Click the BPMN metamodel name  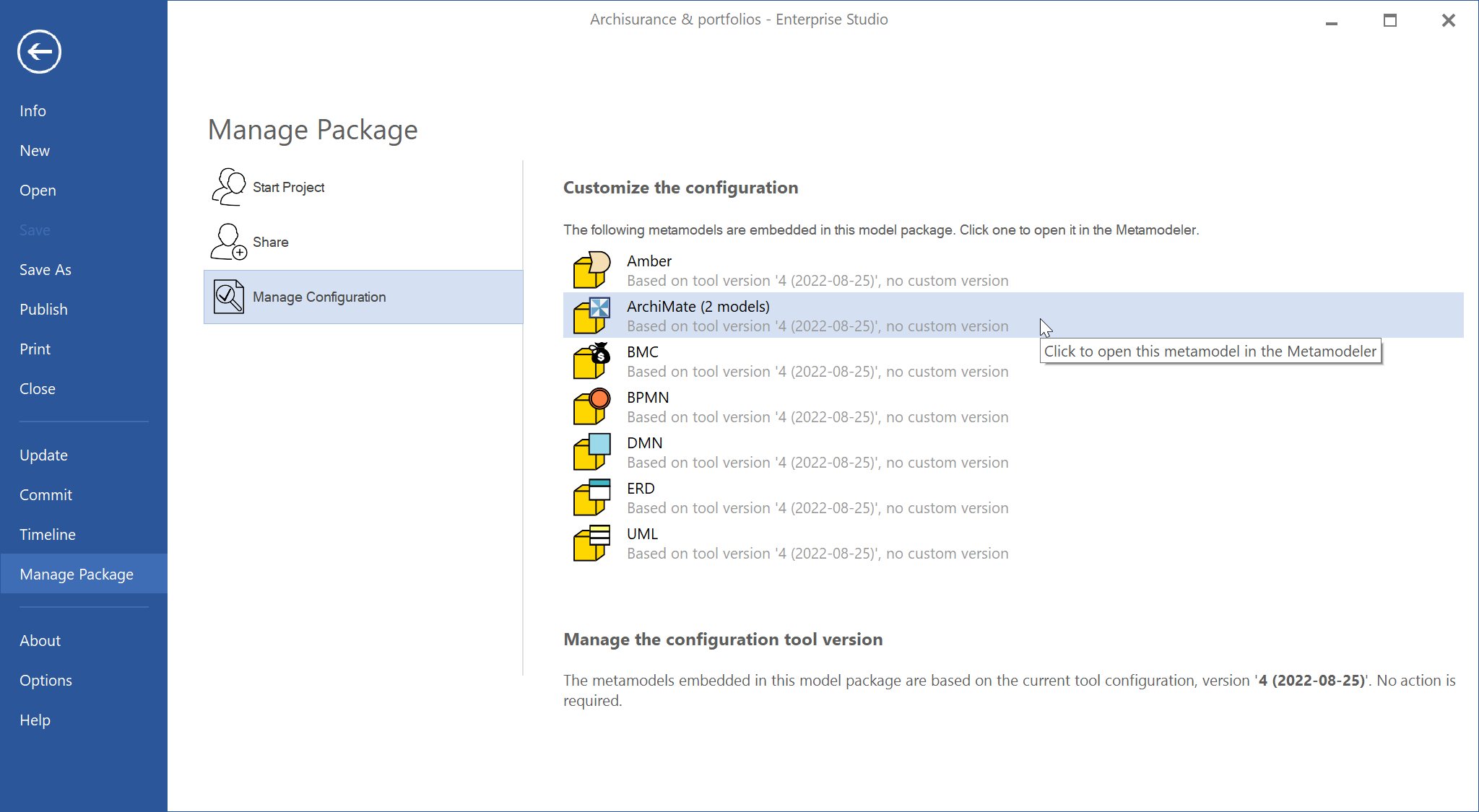pyautogui.click(x=647, y=398)
